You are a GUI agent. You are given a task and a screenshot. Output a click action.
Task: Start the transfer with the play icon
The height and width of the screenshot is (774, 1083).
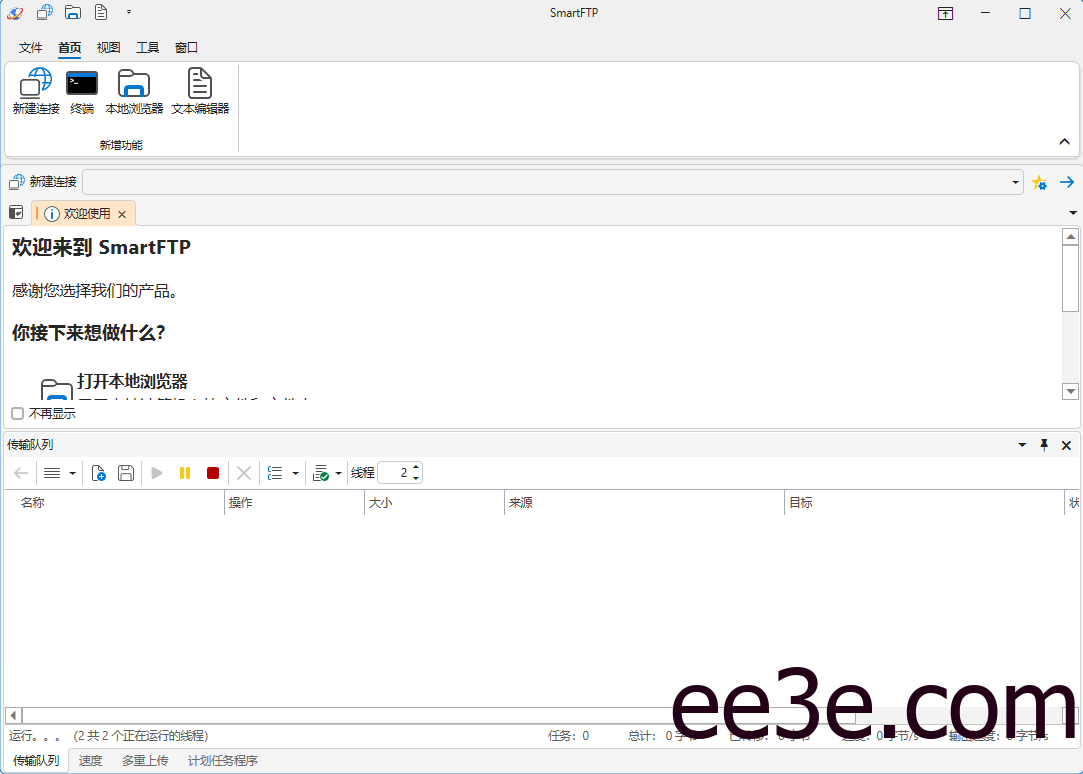157,472
